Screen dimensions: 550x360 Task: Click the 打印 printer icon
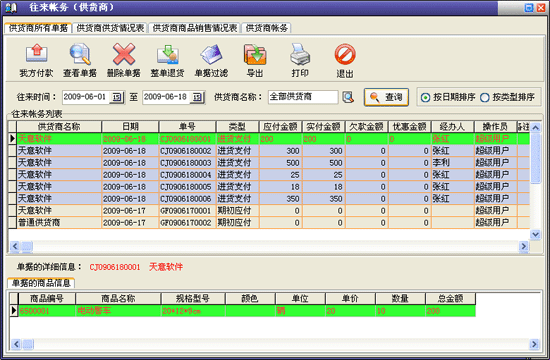click(300, 54)
